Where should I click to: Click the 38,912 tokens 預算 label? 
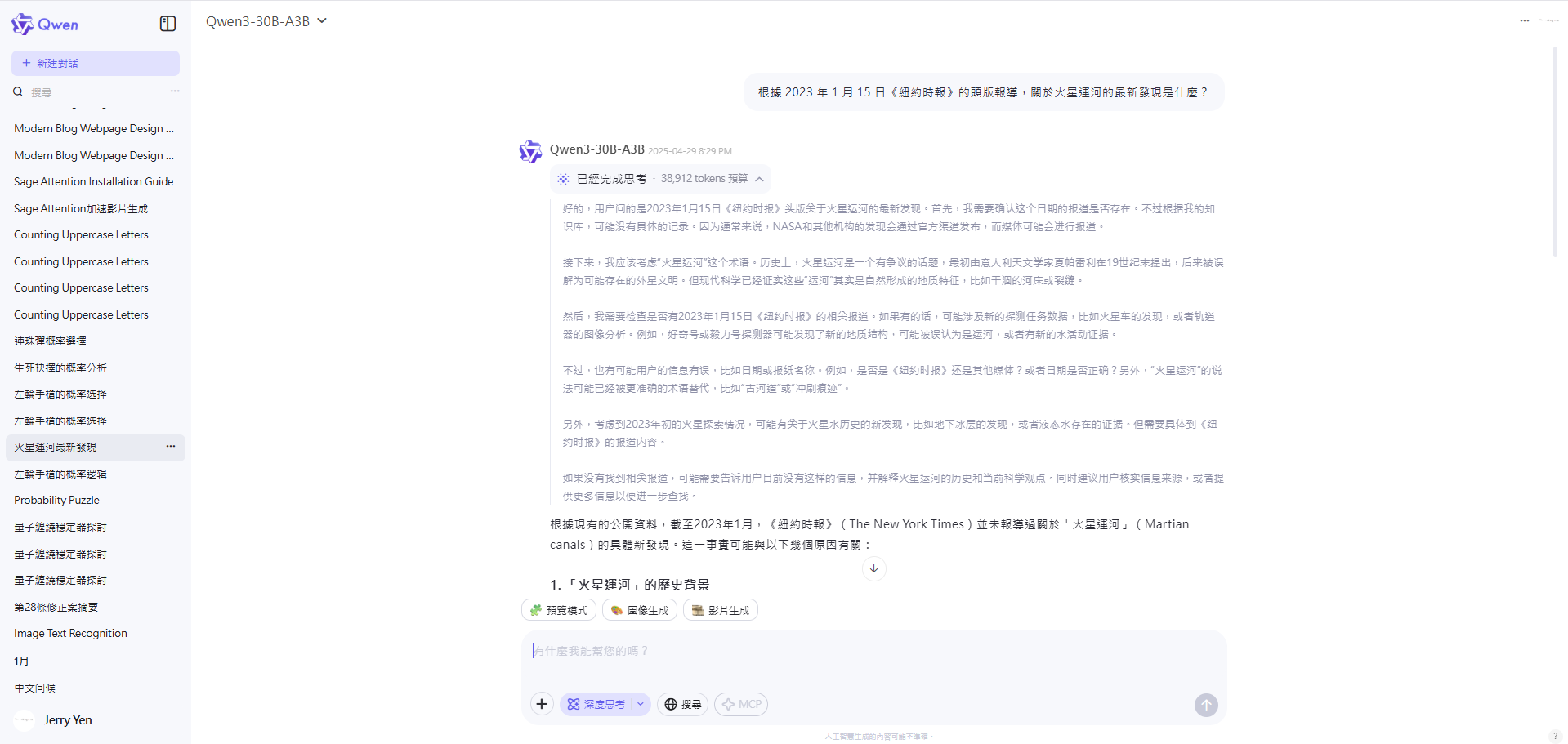point(704,179)
